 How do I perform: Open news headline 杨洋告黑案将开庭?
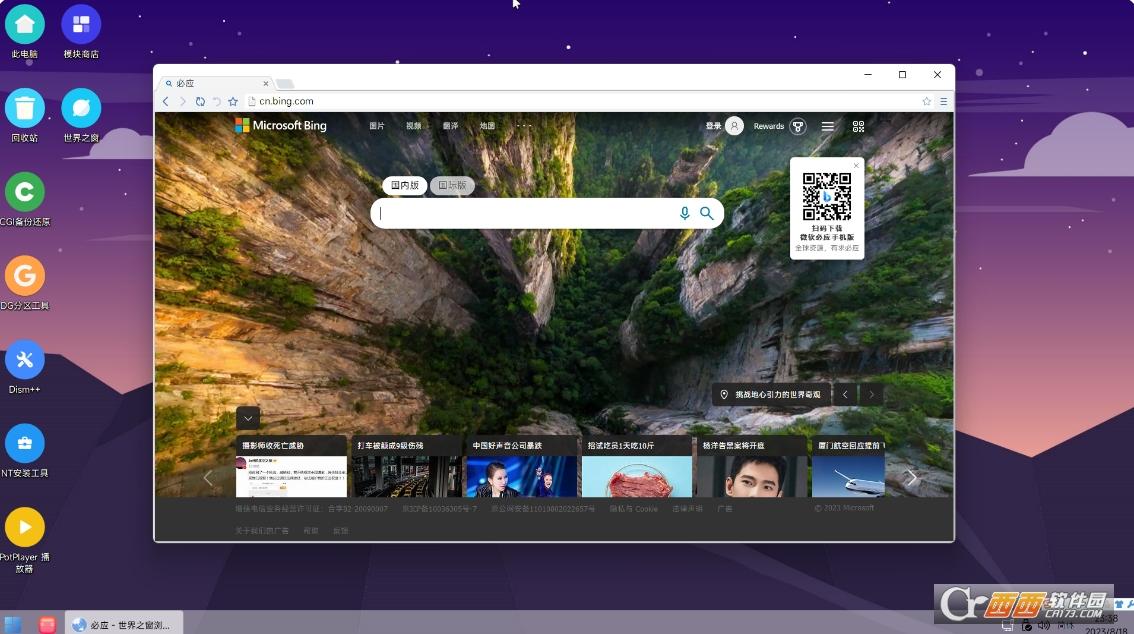point(733,446)
